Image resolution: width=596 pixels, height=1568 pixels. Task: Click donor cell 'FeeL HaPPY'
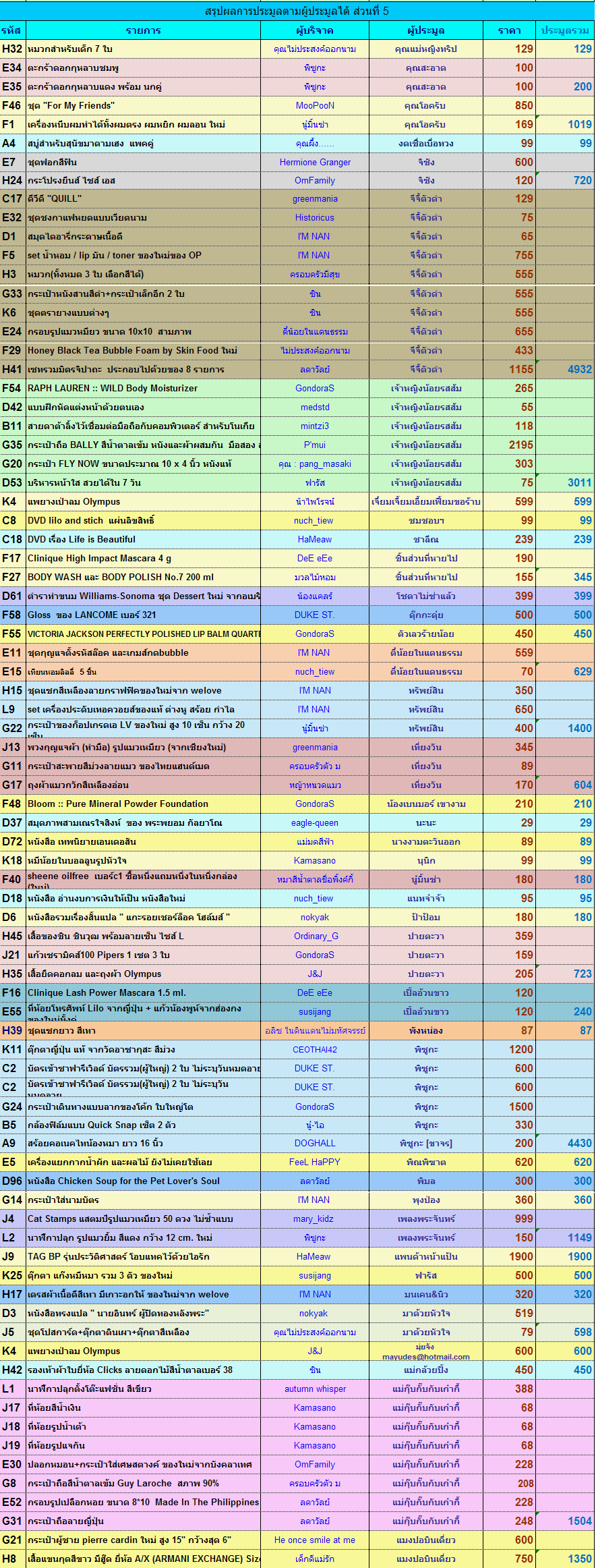(x=315, y=1163)
